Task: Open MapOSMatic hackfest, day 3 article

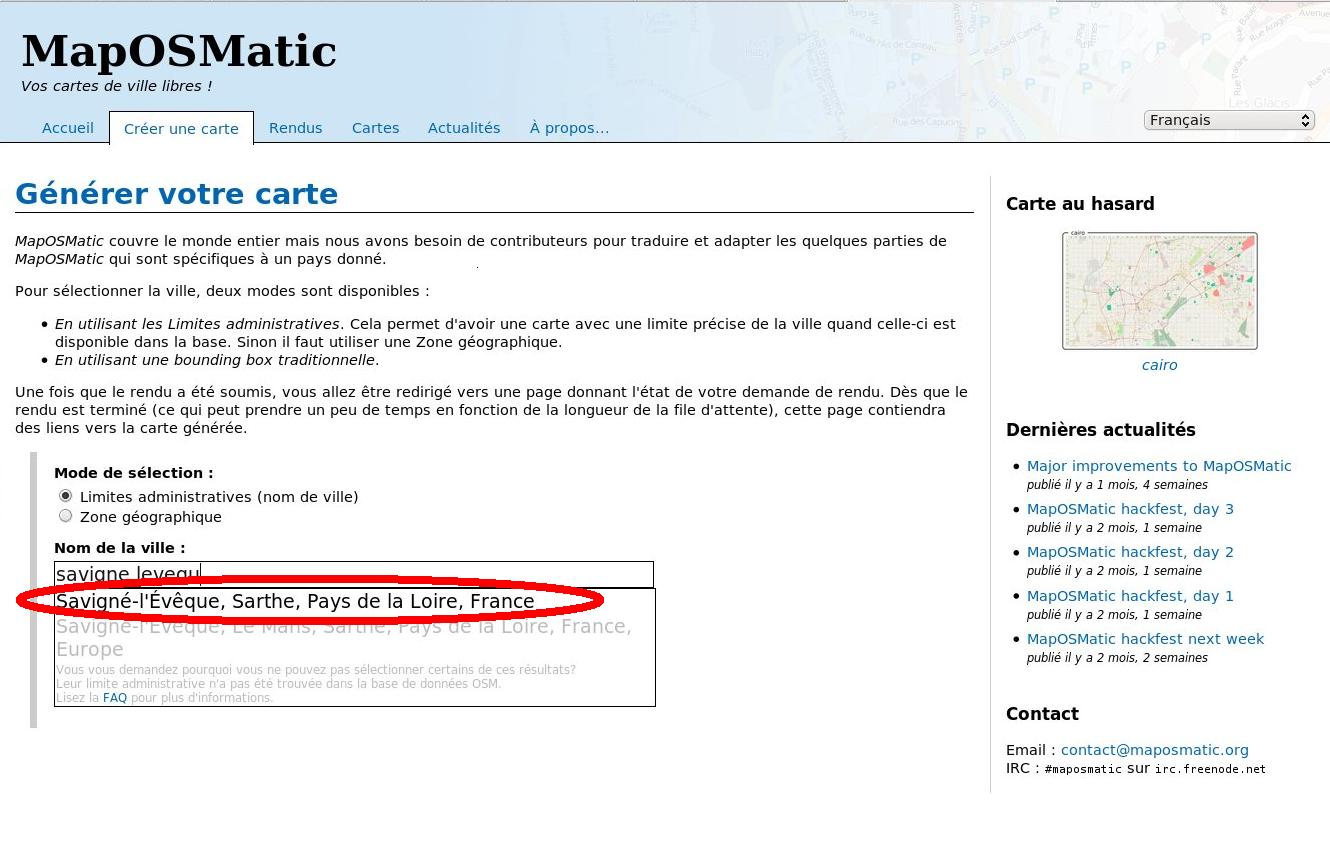Action: click(x=1130, y=509)
